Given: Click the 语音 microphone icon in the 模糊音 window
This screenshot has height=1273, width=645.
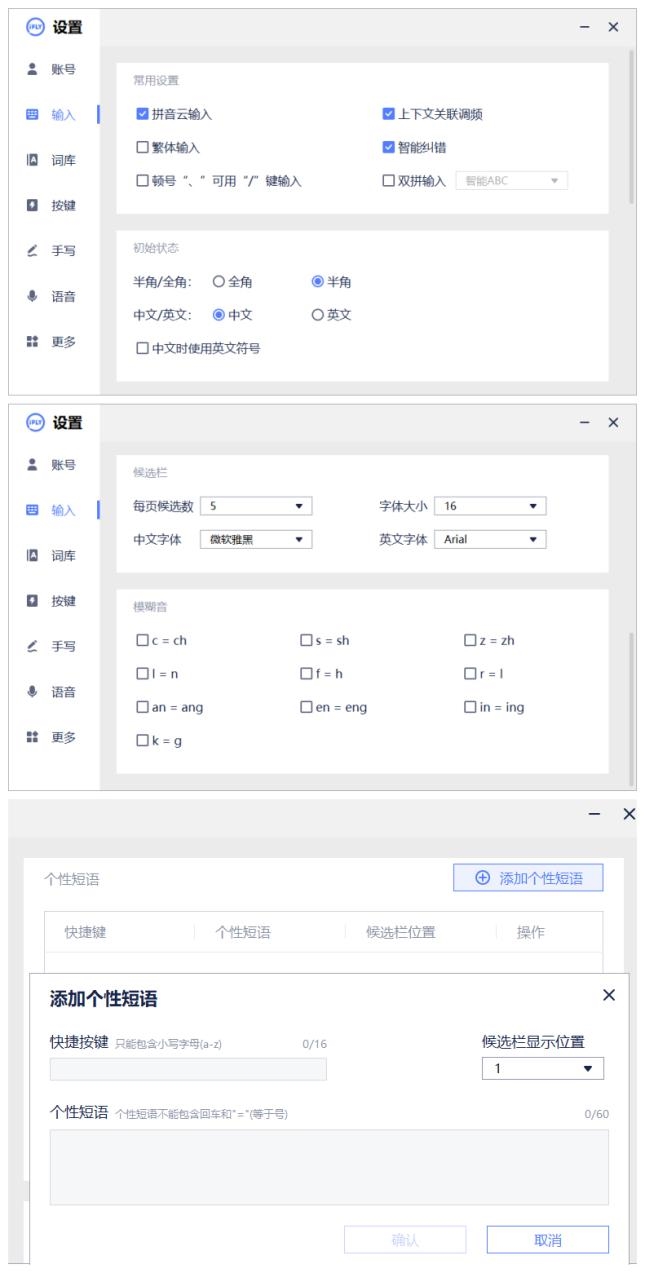Looking at the screenshot, I should (31, 691).
